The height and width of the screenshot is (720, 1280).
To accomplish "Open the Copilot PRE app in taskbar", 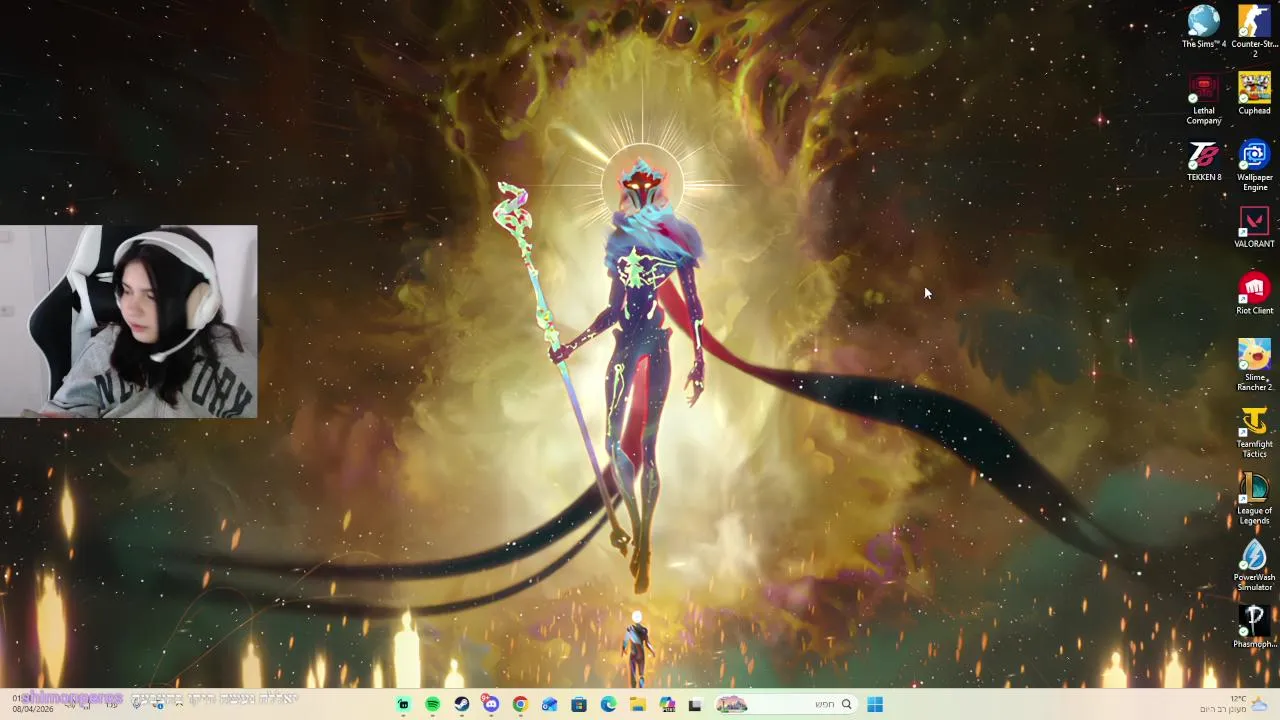I will coord(667,705).
